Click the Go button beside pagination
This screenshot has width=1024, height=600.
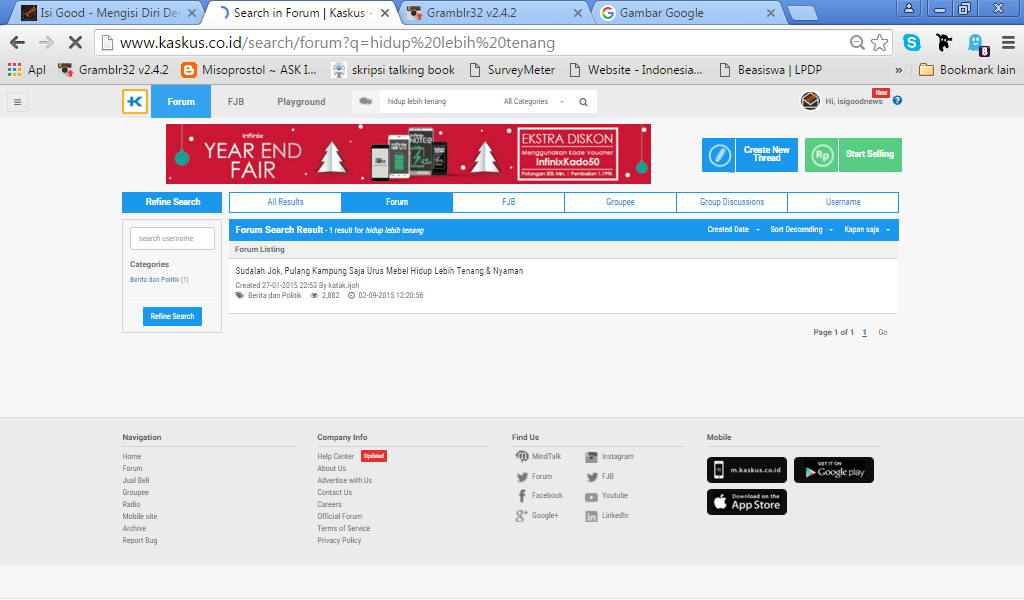click(x=883, y=332)
